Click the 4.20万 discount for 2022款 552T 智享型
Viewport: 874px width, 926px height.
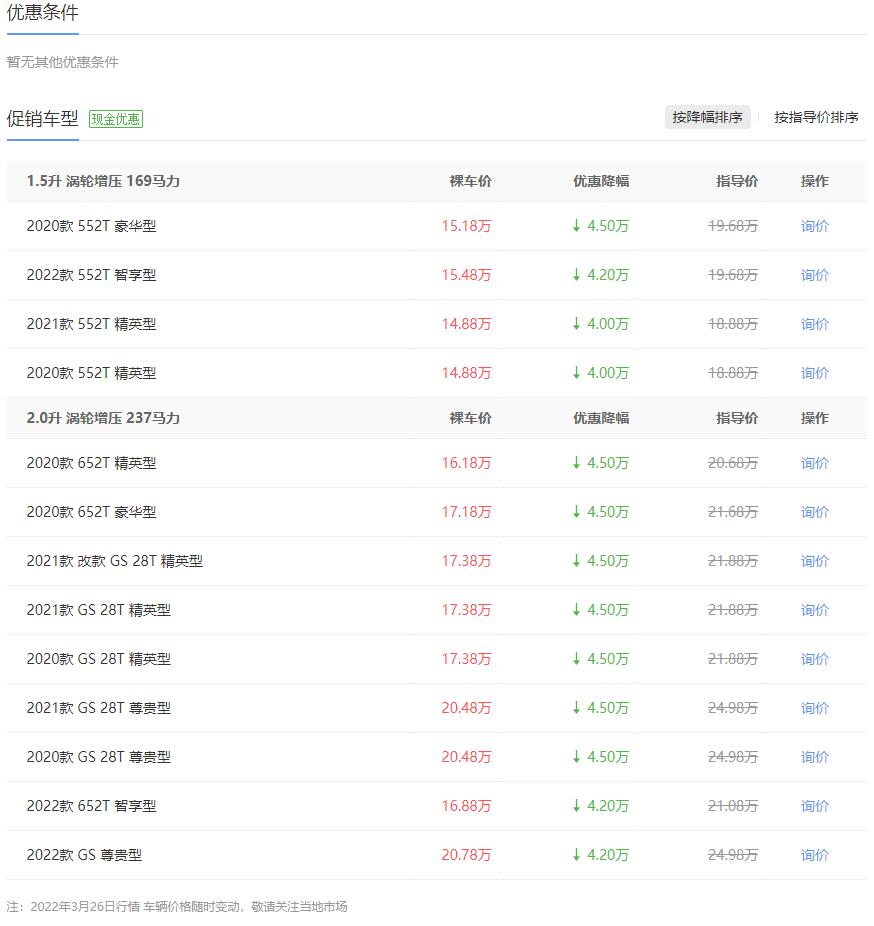601,275
